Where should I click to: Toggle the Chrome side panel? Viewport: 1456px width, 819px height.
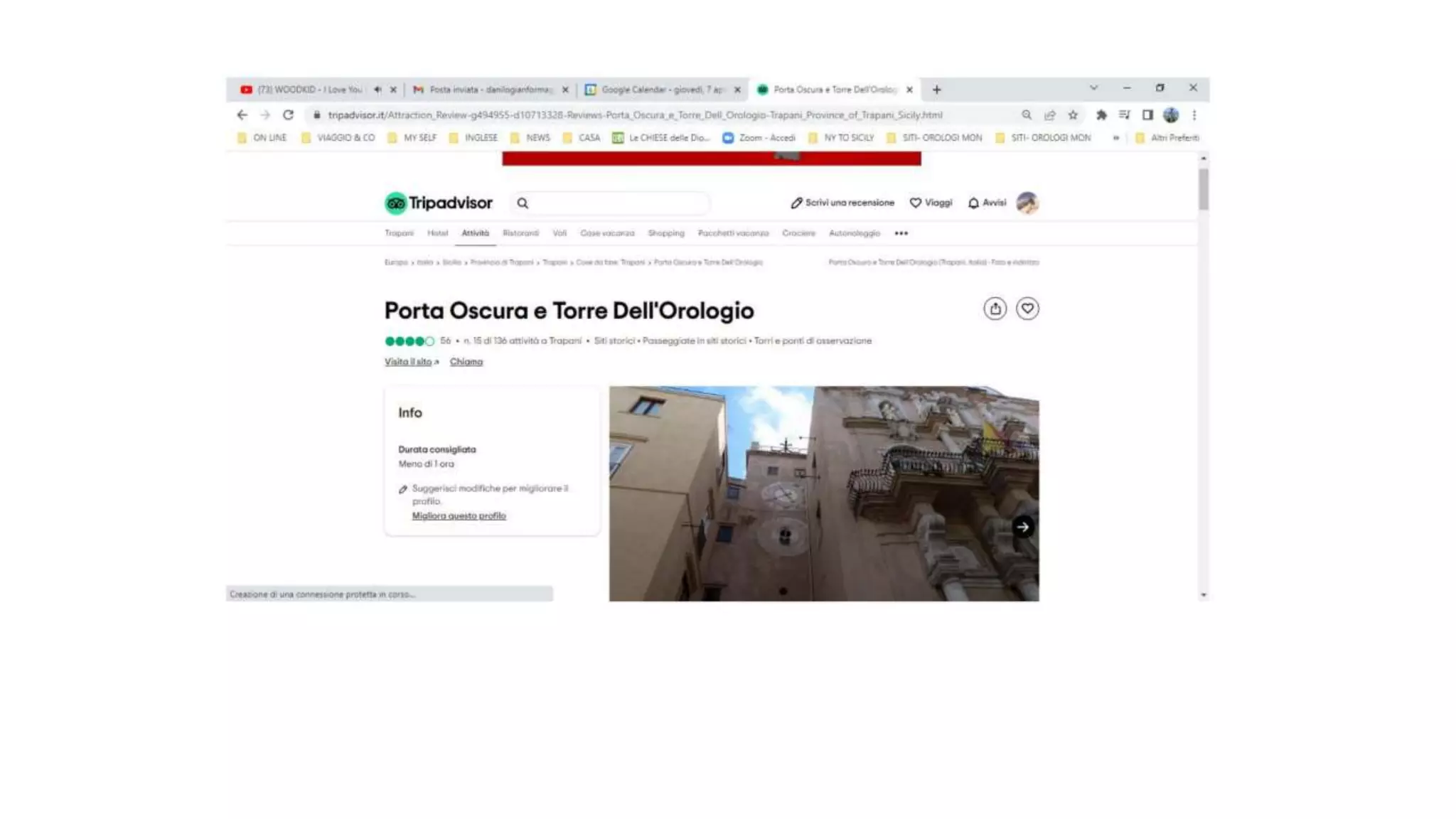click(1147, 115)
